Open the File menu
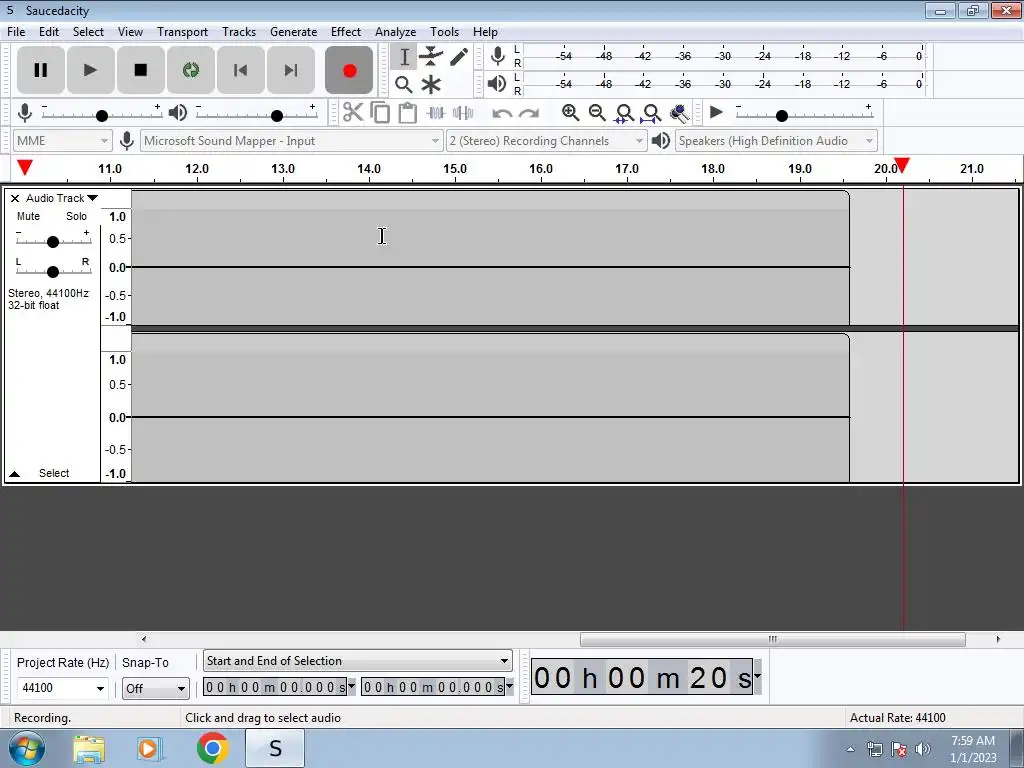Viewport: 1024px width, 768px height. [16, 31]
